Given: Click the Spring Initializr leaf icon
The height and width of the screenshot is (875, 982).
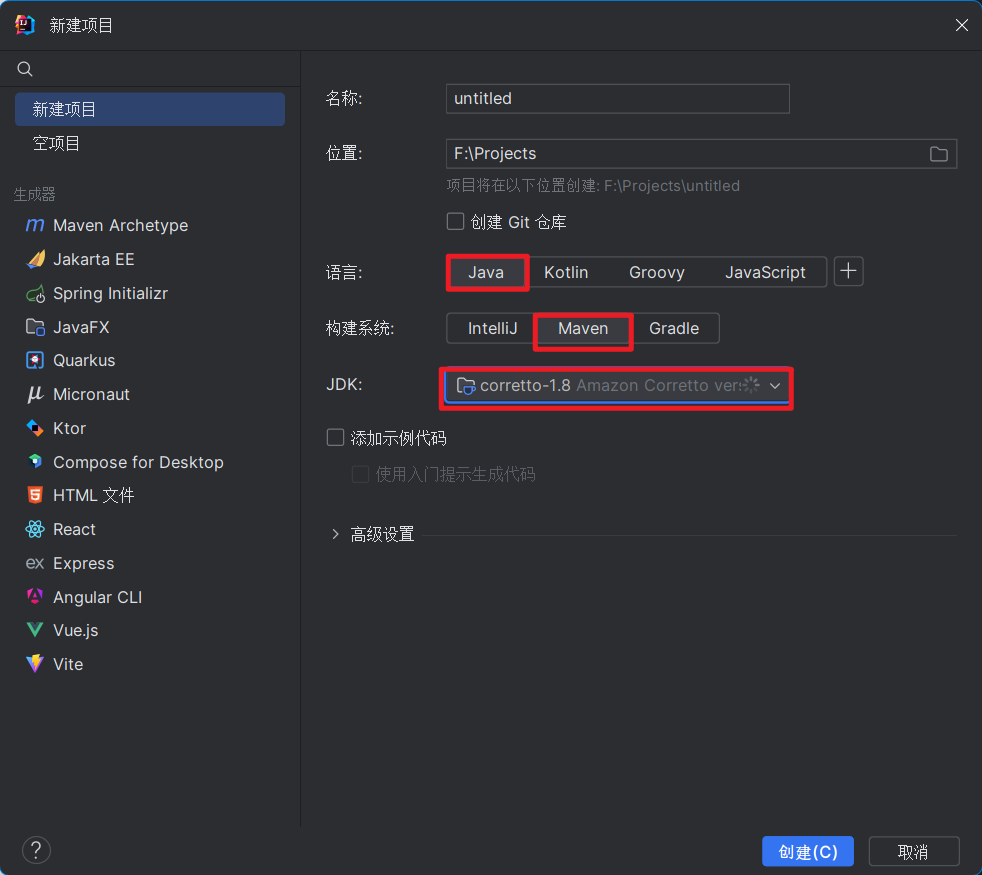Looking at the screenshot, I should (35, 293).
